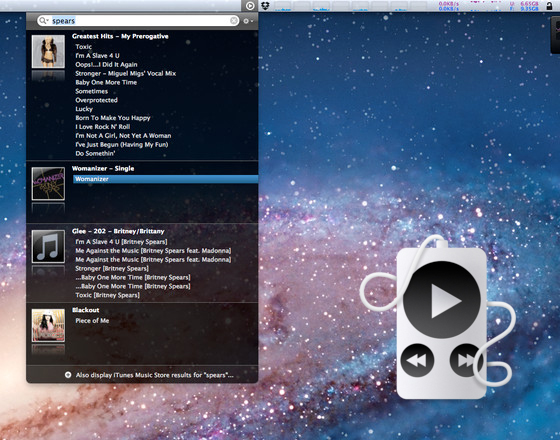
Task: Select the Womanizer single cover thumbnail
Action: click(48, 184)
